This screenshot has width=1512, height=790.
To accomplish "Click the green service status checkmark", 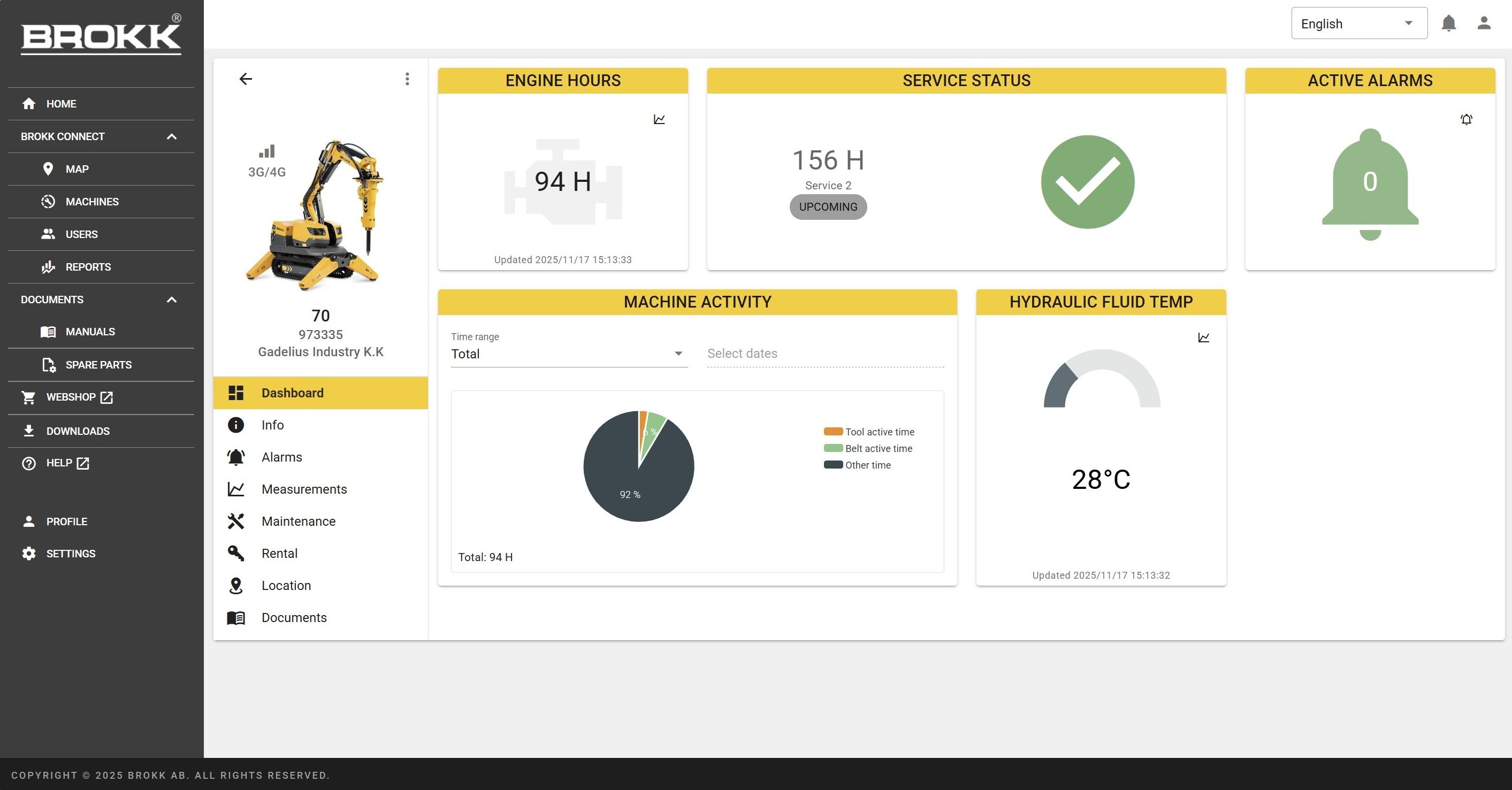I will [1087, 181].
